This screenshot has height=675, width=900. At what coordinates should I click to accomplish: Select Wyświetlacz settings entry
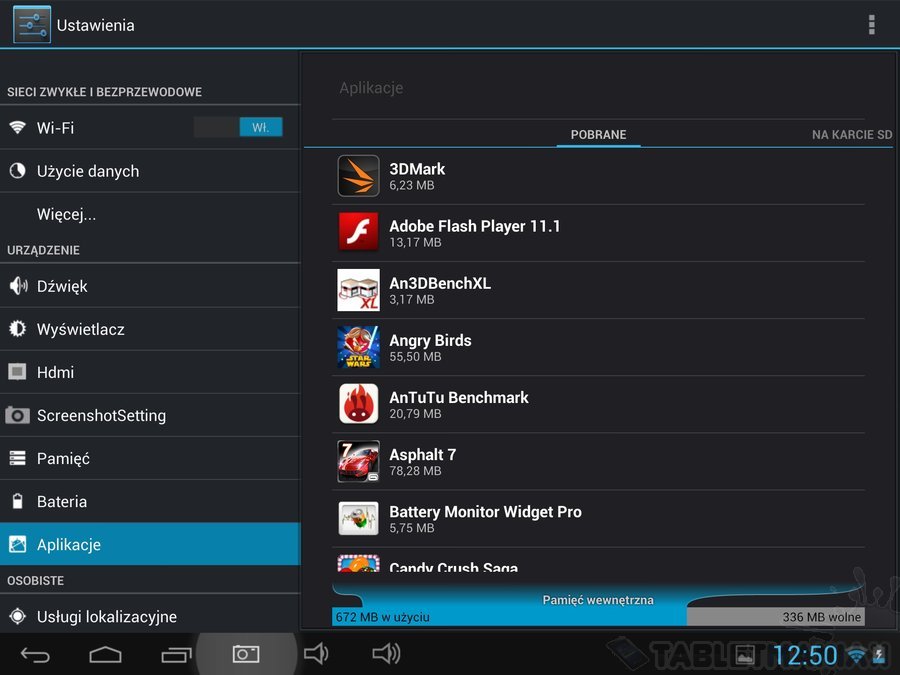click(150, 329)
